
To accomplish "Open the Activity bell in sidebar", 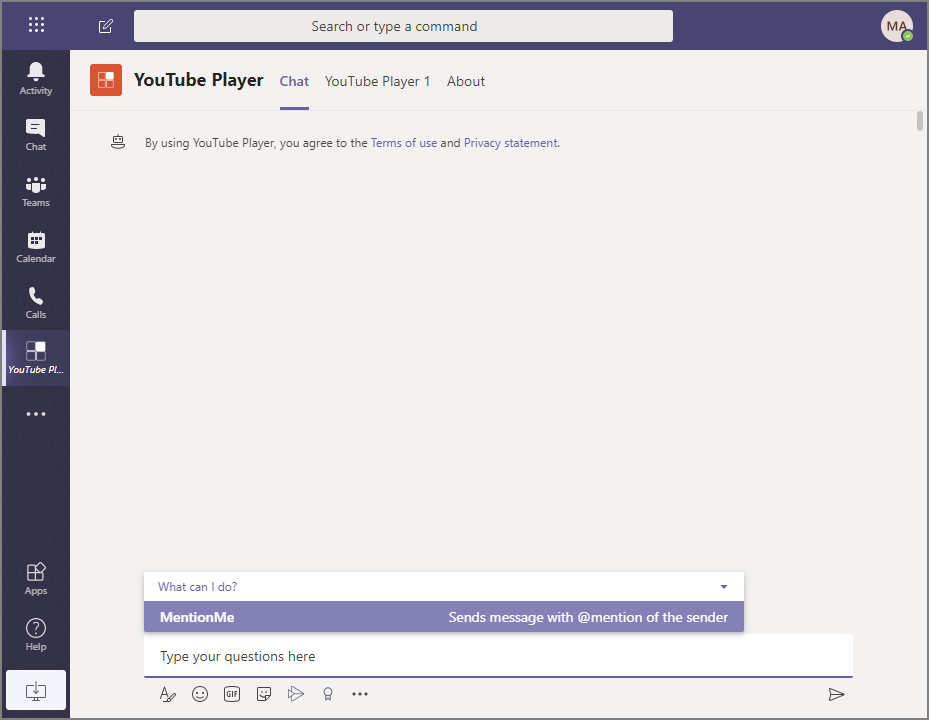I will coord(36,78).
